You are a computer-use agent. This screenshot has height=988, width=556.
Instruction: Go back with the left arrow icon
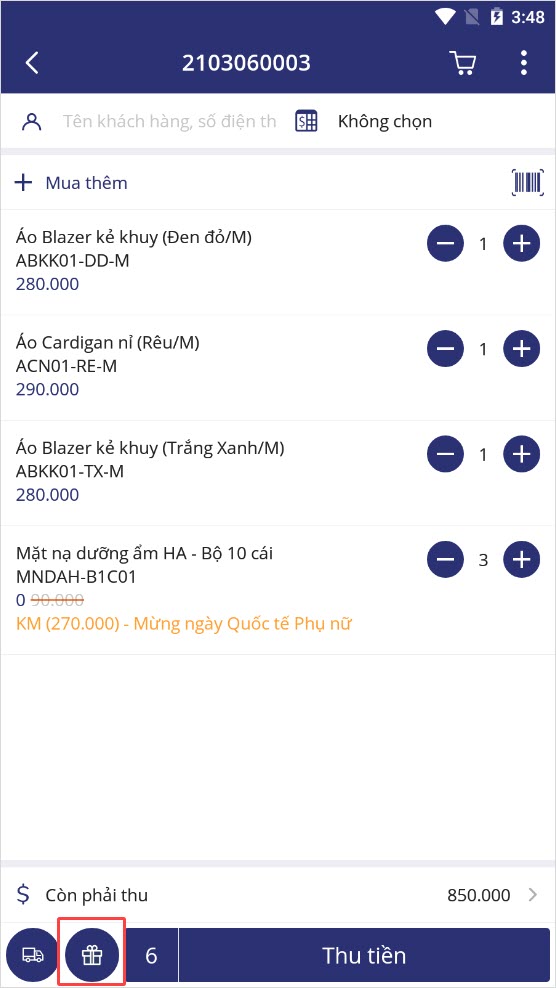[x=32, y=63]
